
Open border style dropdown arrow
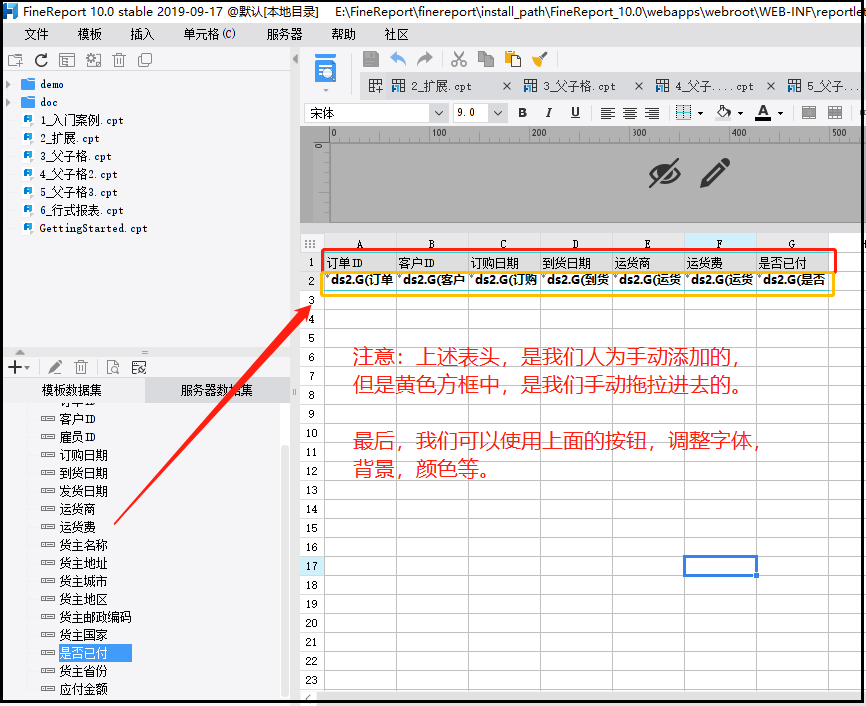tap(700, 114)
